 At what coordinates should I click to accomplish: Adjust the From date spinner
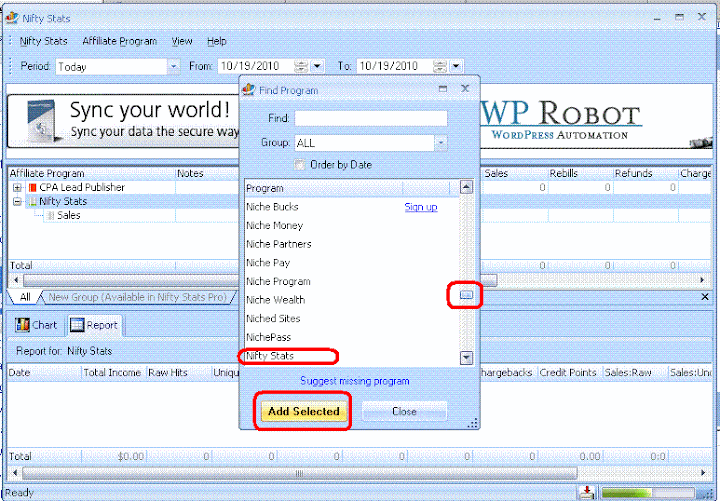[x=301, y=66]
